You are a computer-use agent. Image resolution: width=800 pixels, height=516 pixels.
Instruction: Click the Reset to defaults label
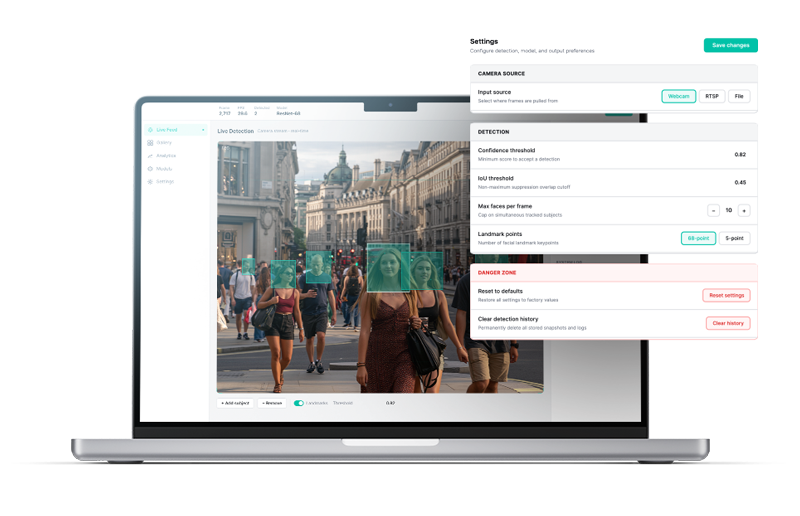[500, 291]
